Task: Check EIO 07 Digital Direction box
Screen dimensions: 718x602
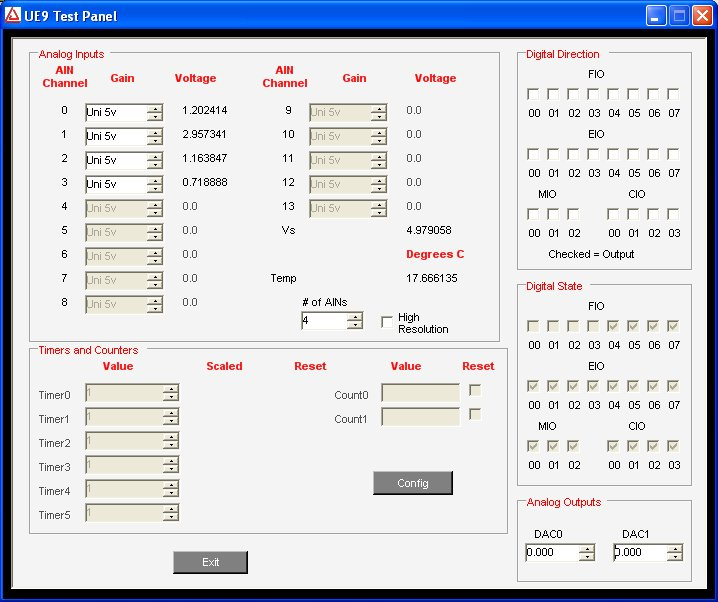Action: coord(673,154)
